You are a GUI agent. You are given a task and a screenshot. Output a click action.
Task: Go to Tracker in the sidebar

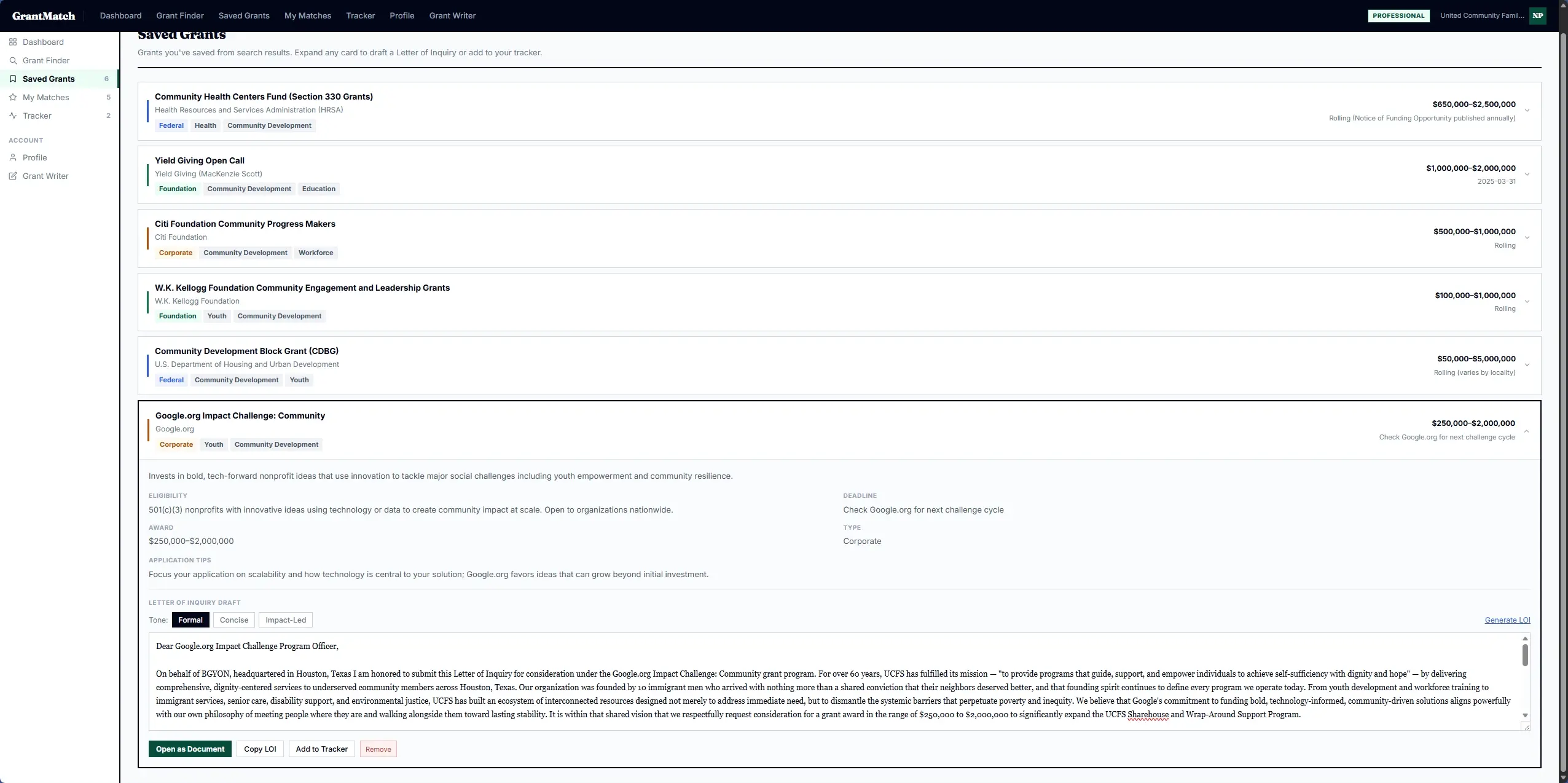(x=60, y=116)
